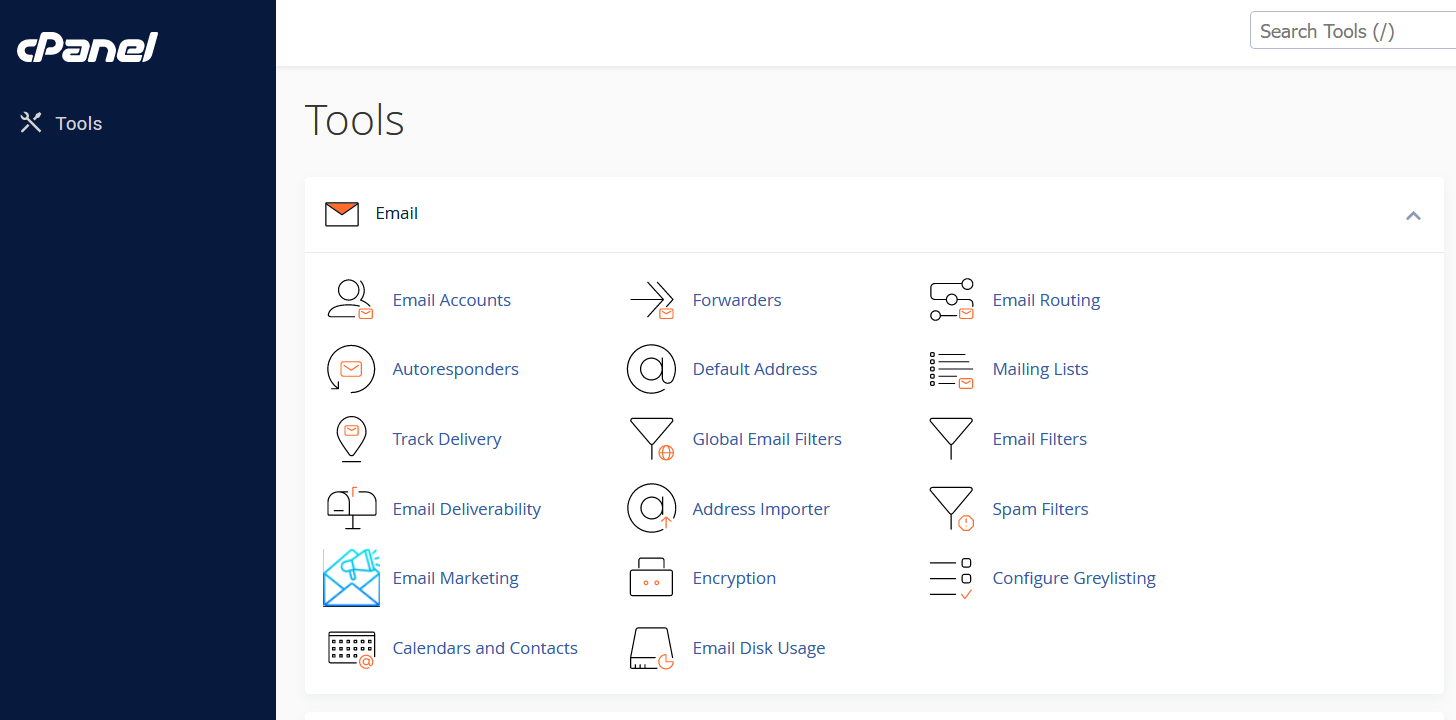Click the Tools page heading
The width and height of the screenshot is (1456, 720).
coord(355,120)
